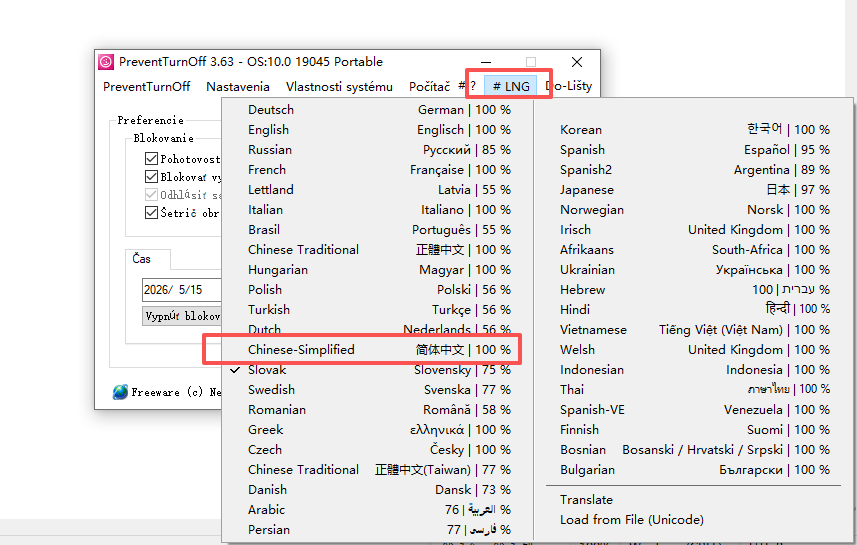Switch to Japanese language
Viewport: 857px width, 545px height.
694,190
